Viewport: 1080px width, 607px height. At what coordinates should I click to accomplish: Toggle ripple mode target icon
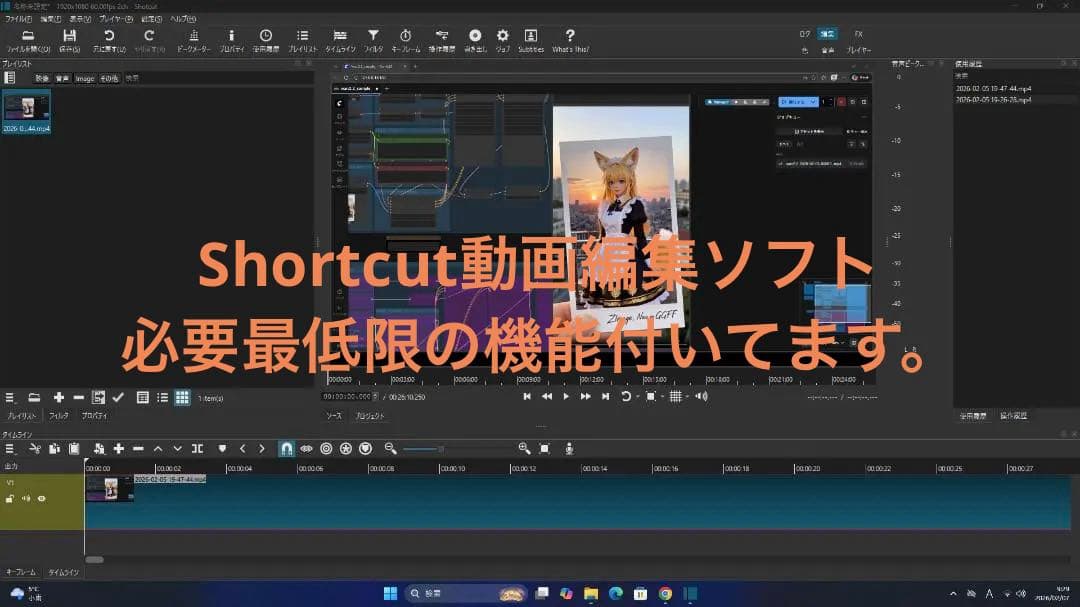[326, 449]
